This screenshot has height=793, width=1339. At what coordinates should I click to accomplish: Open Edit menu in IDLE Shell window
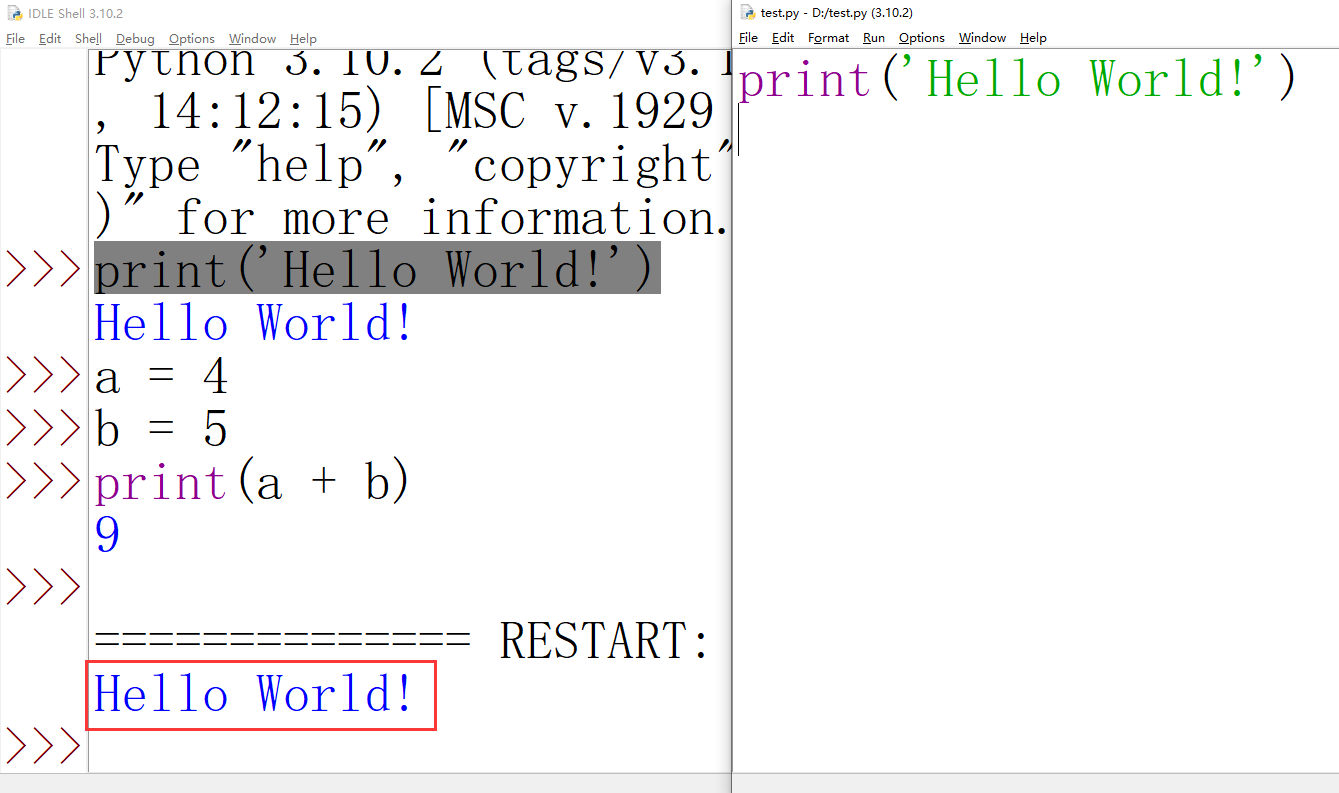click(50, 39)
